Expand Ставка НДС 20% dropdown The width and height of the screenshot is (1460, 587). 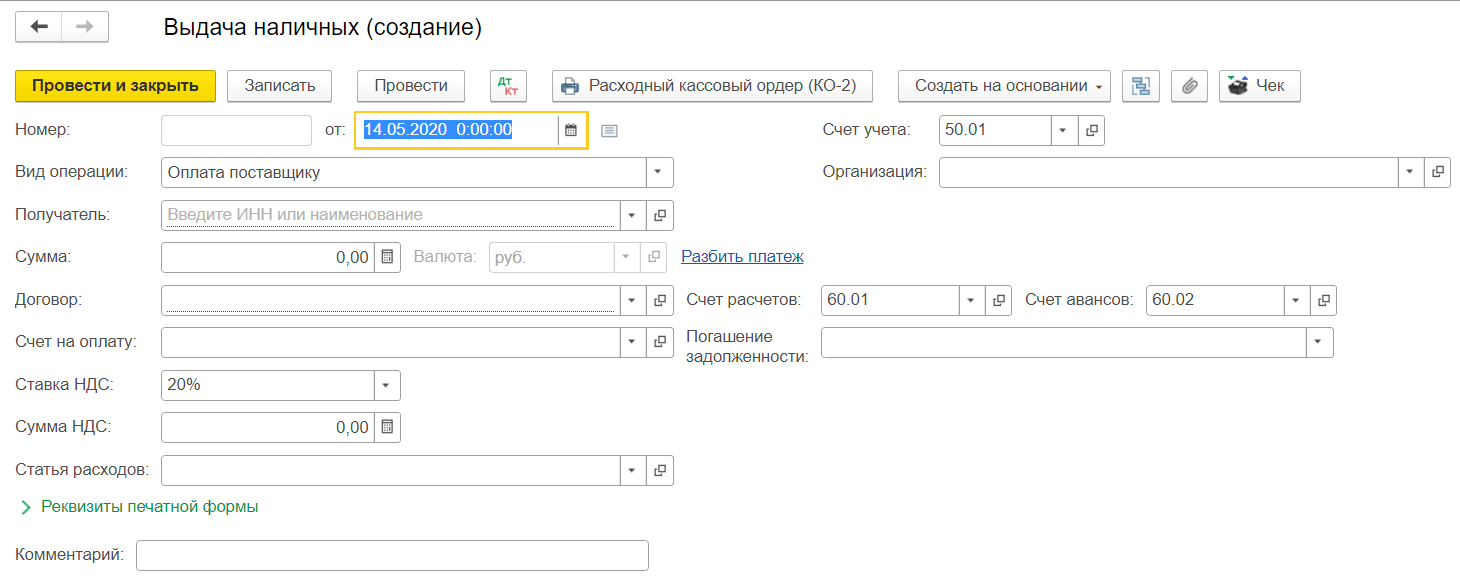point(387,385)
